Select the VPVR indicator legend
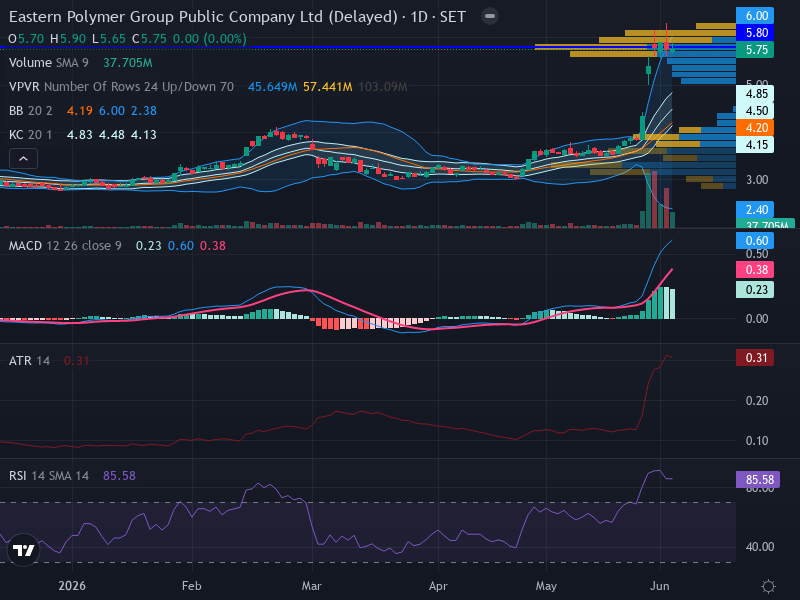Image resolution: width=800 pixels, height=600 pixels. click(x=121, y=87)
